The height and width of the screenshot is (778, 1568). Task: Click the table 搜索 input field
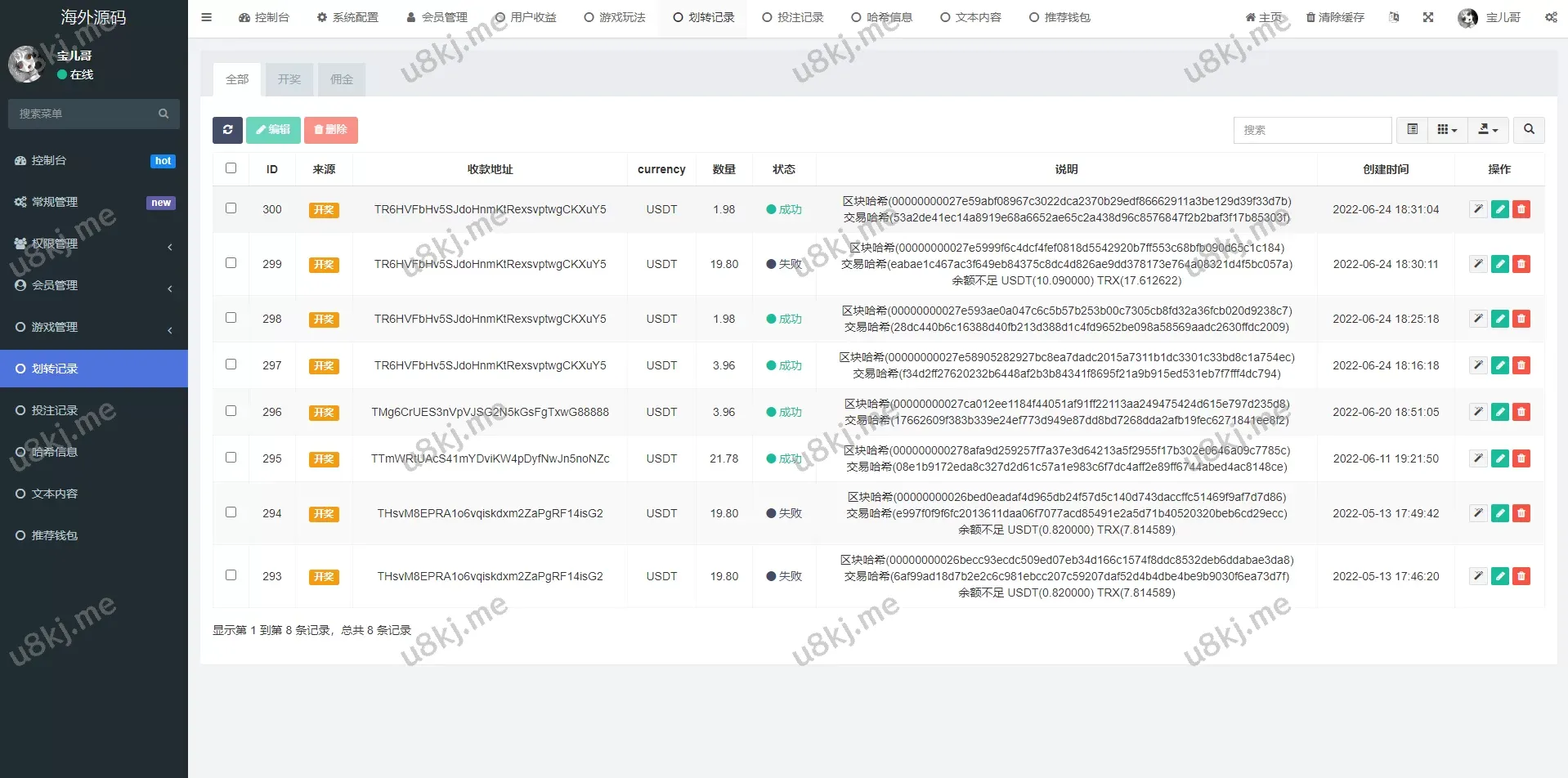click(x=1311, y=130)
